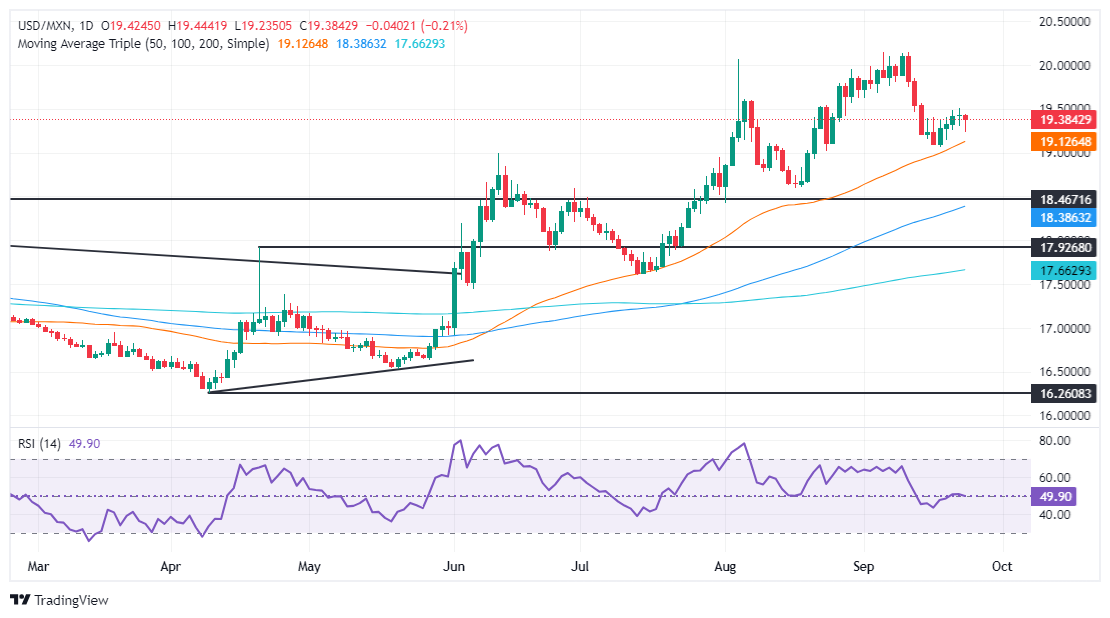Click the purple 49.90 RSI axis tag
Viewport: 1110px width, 618px height.
(1053, 496)
